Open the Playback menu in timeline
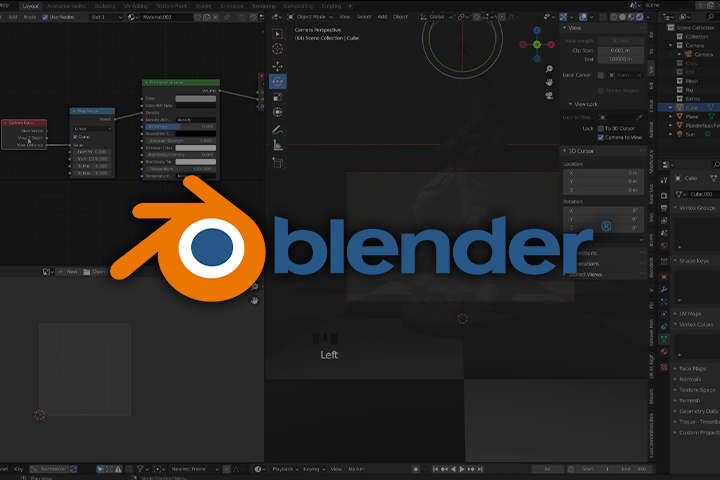 click(285, 469)
